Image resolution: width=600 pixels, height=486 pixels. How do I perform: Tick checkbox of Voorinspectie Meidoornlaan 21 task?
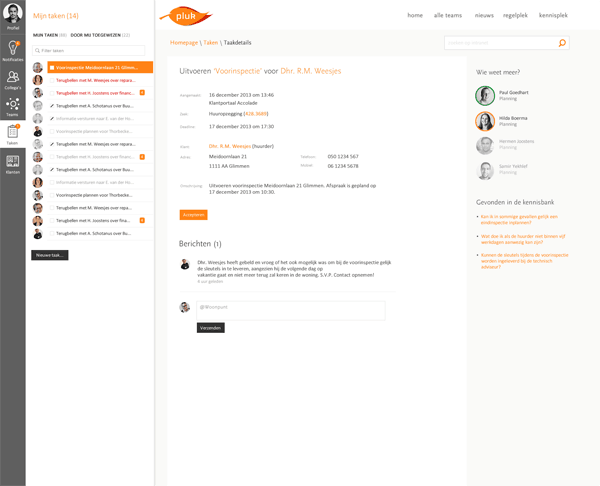pyautogui.click(x=52, y=68)
